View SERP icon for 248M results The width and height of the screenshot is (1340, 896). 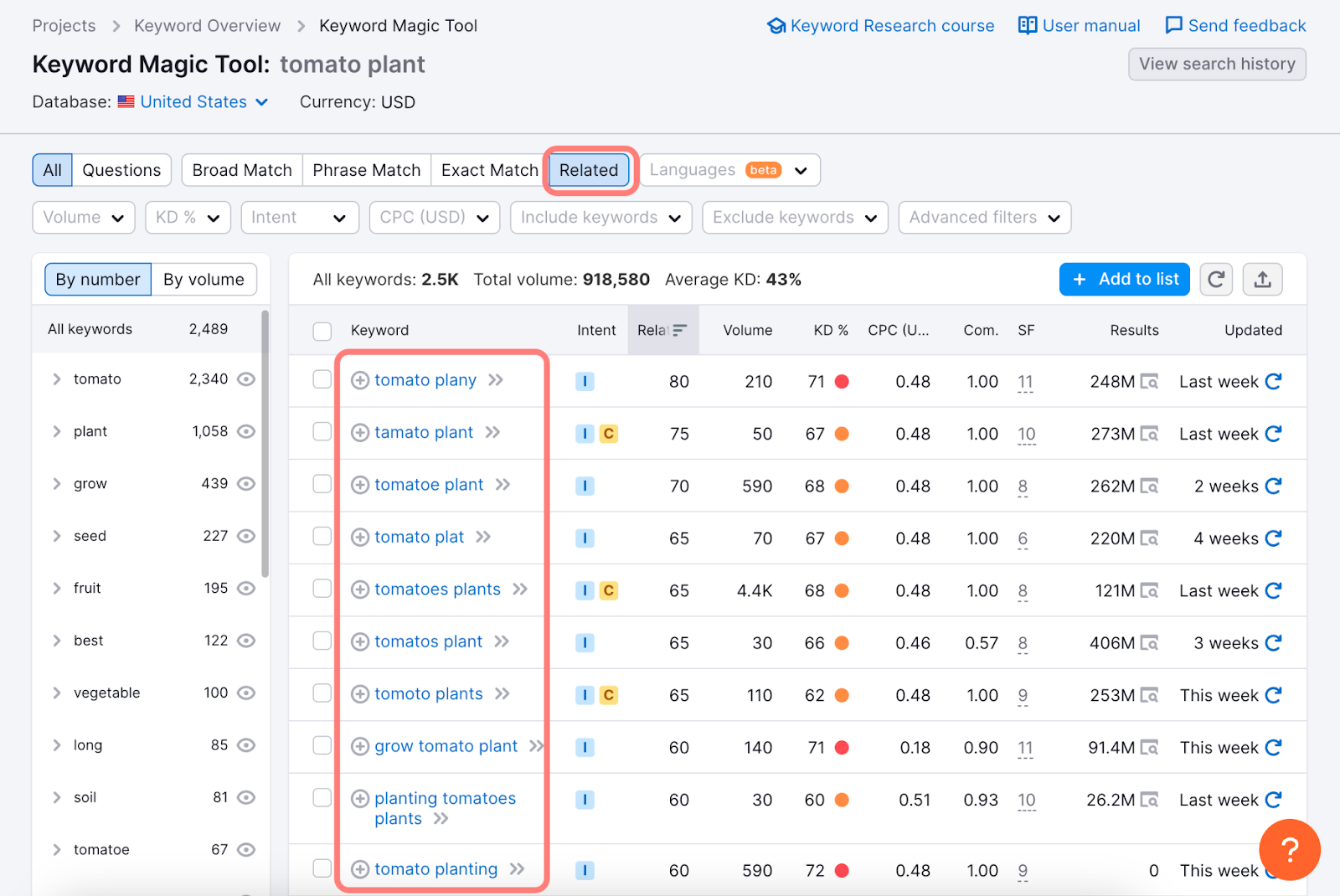point(1150,382)
